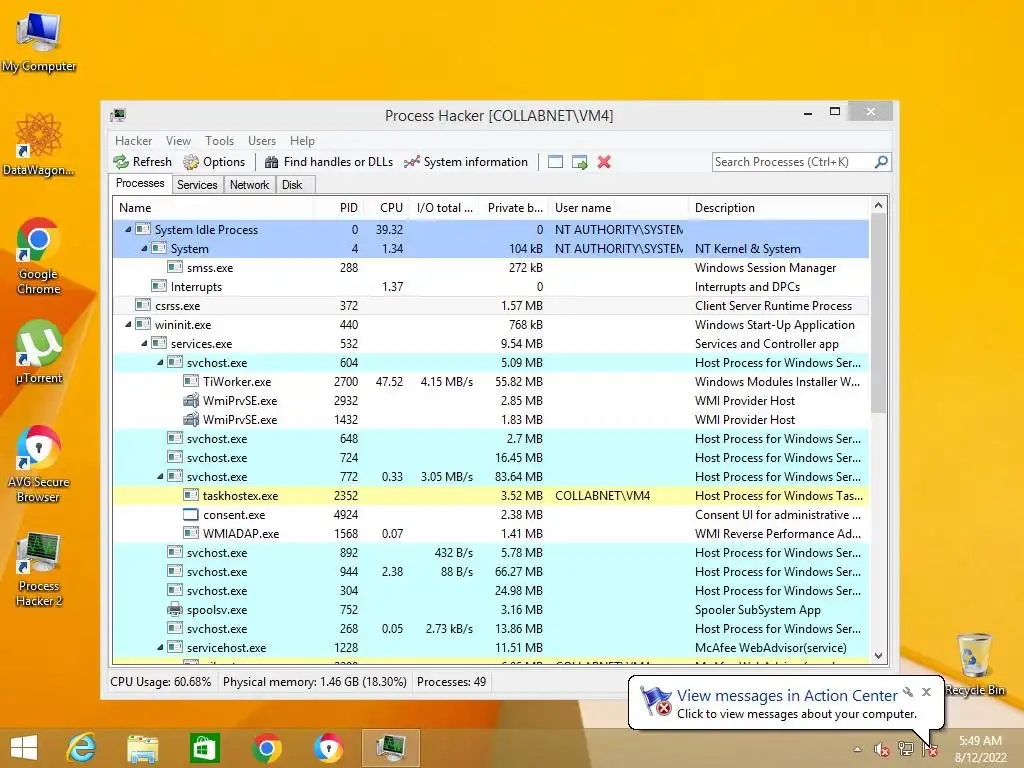
Task: Open the Tools menu
Action: tap(219, 141)
